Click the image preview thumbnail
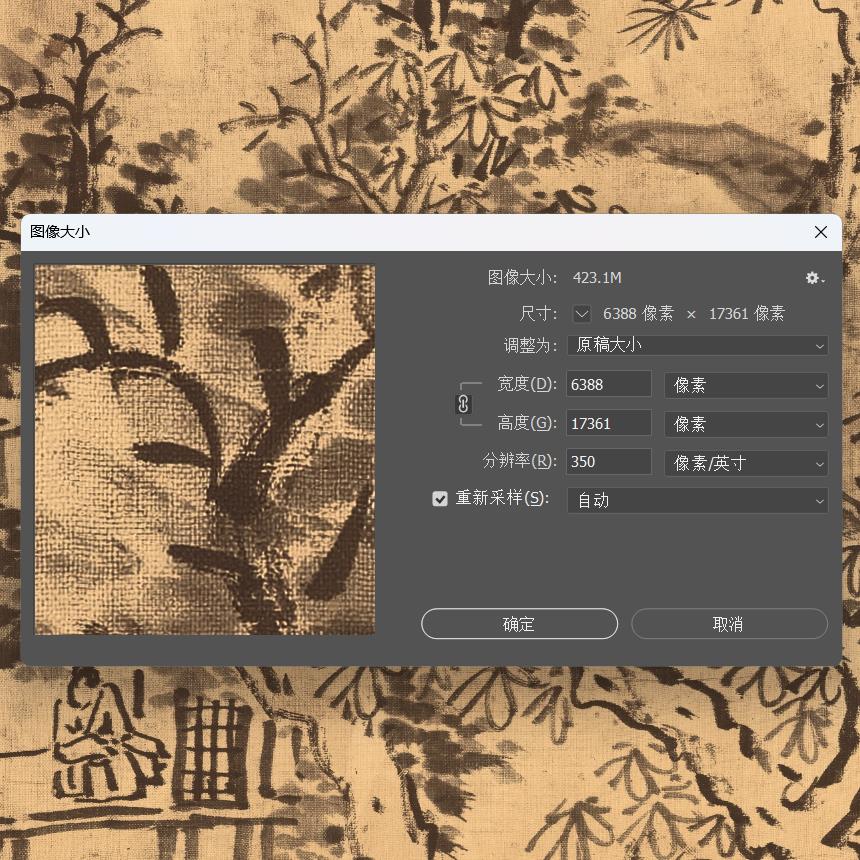The height and width of the screenshot is (860, 860). (205, 450)
